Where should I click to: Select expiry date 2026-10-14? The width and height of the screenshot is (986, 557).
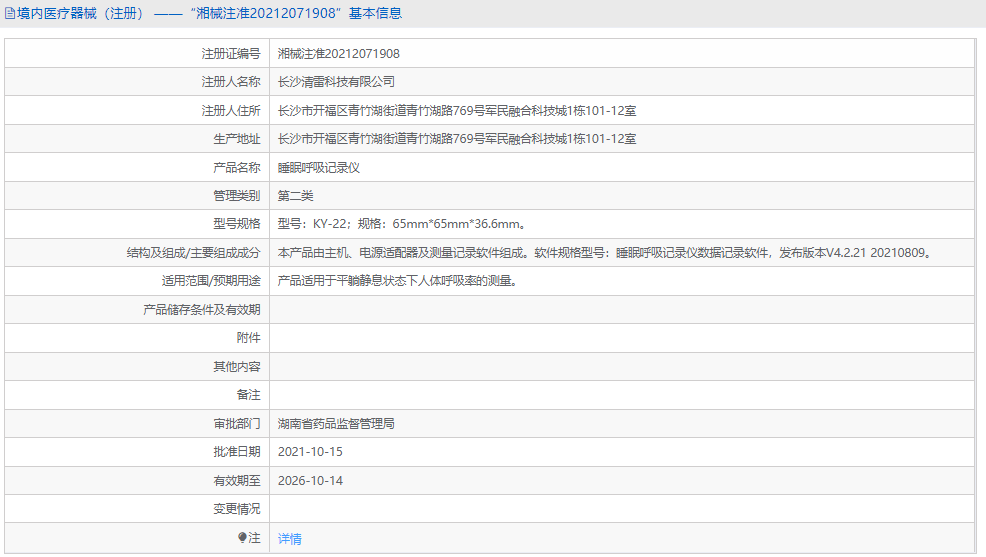[310, 481]
